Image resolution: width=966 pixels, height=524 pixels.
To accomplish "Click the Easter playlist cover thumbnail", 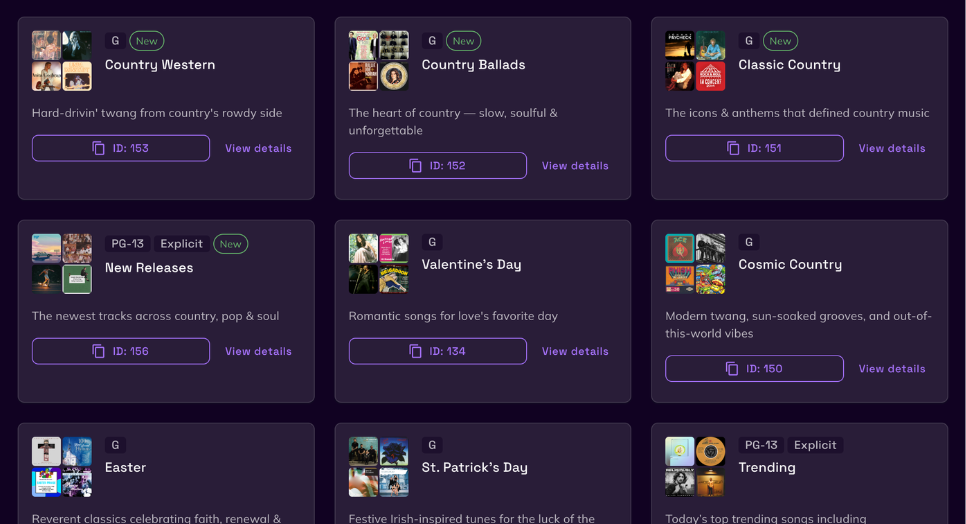I will (x=62, y=467).
